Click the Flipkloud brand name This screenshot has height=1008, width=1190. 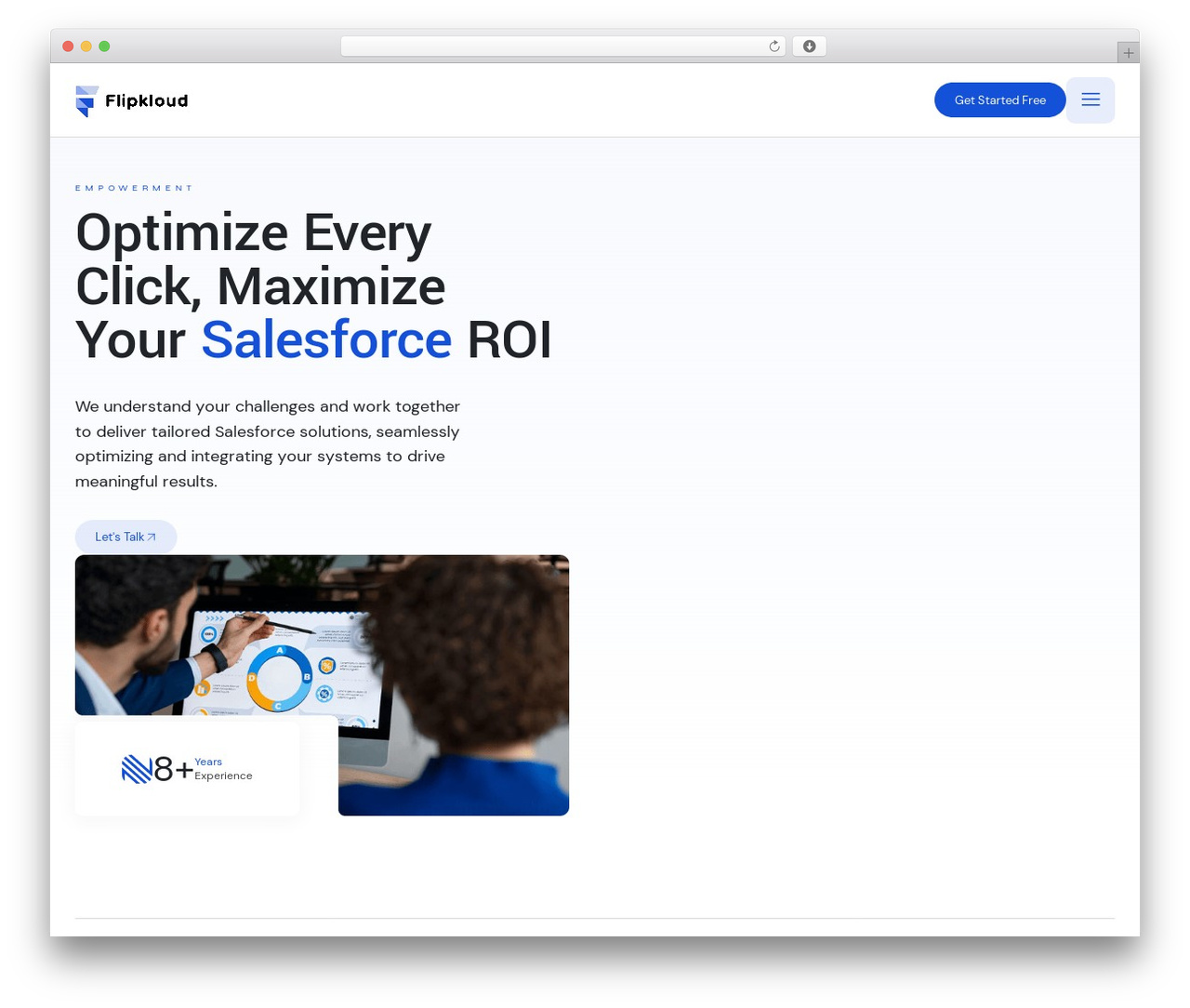pos(147,101)
